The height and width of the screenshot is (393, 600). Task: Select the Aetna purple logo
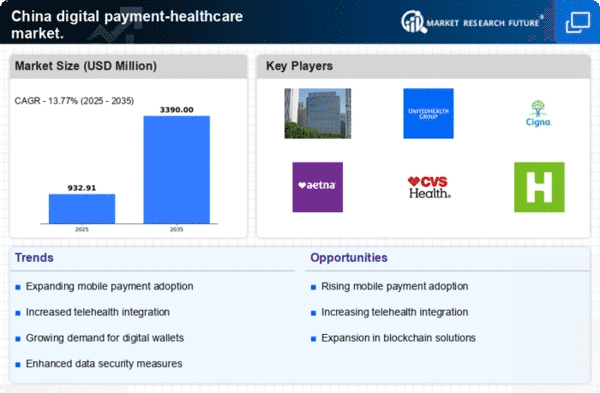(318, 187)
